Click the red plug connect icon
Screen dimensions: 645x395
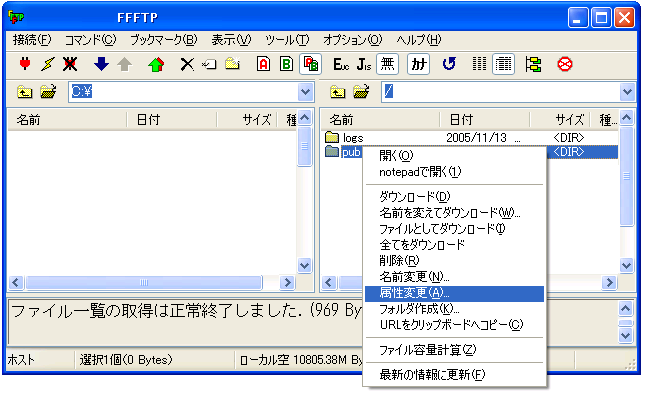coord(25,64)
